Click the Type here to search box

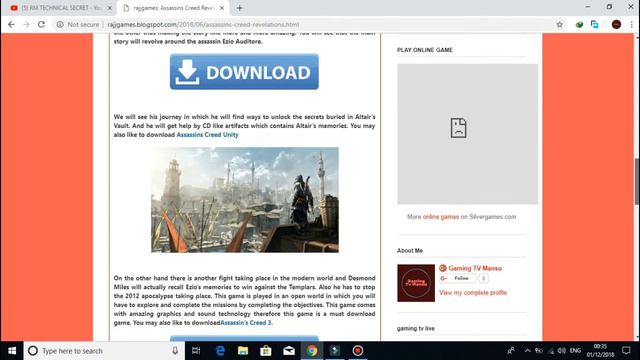click(x=104, y=351)
